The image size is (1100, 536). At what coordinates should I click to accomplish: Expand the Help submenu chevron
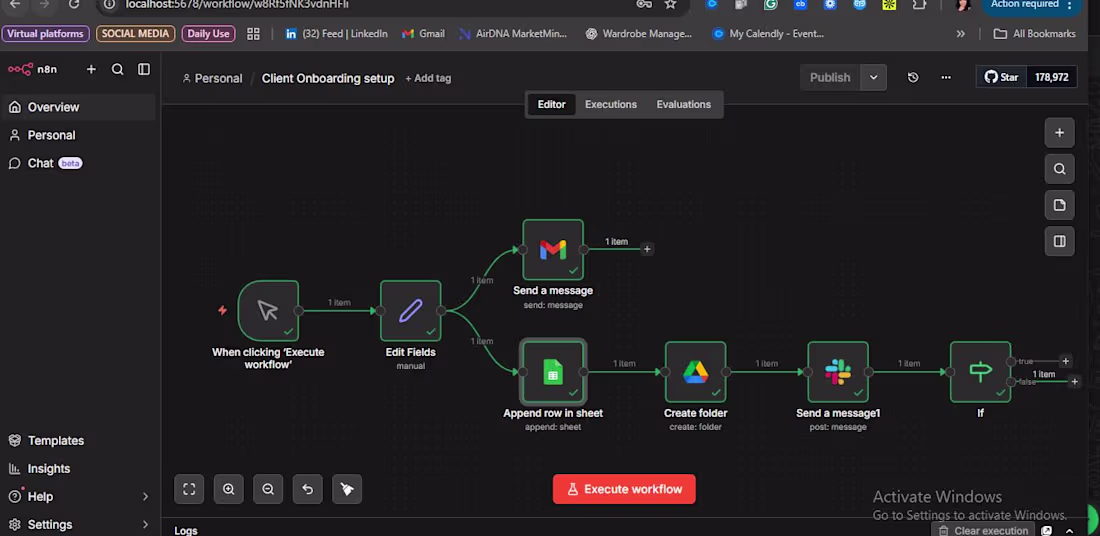145,497
